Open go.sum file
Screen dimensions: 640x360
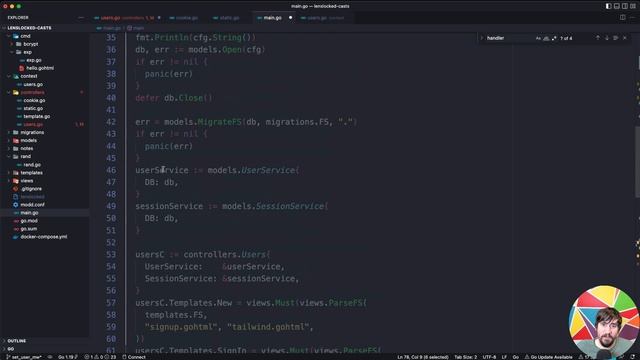(x=45, y=229)
